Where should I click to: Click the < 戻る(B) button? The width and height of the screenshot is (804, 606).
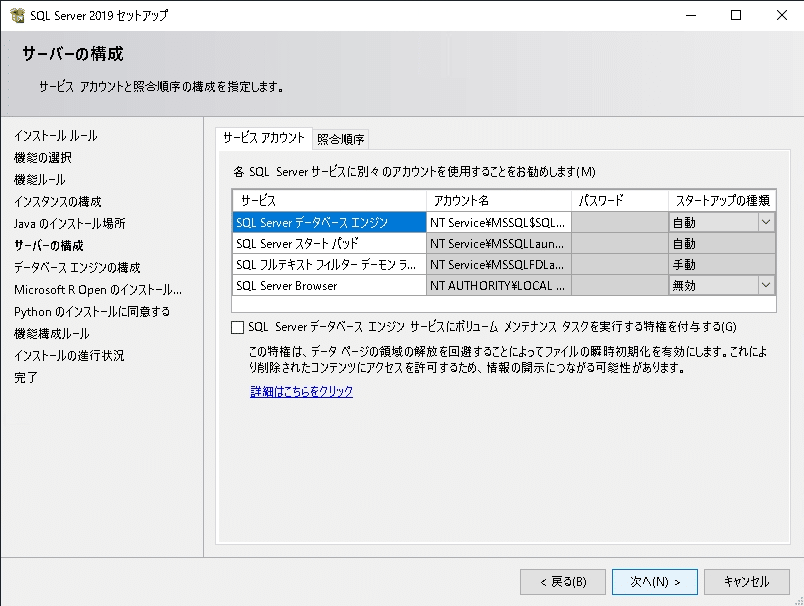563,582
